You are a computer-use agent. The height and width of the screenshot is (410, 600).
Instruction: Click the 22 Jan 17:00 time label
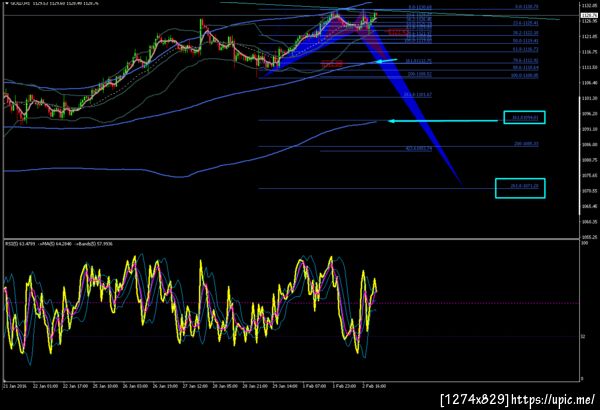[75, 386]
